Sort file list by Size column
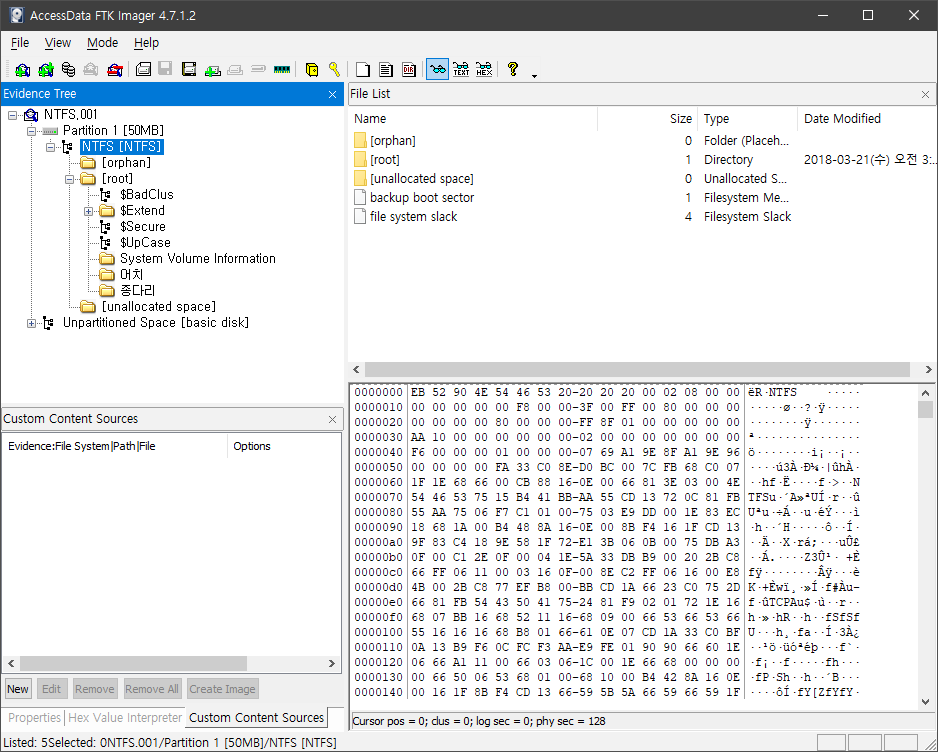Image resolution: width=938 pixels, height=752 pixels. click(x=647, y=118)
